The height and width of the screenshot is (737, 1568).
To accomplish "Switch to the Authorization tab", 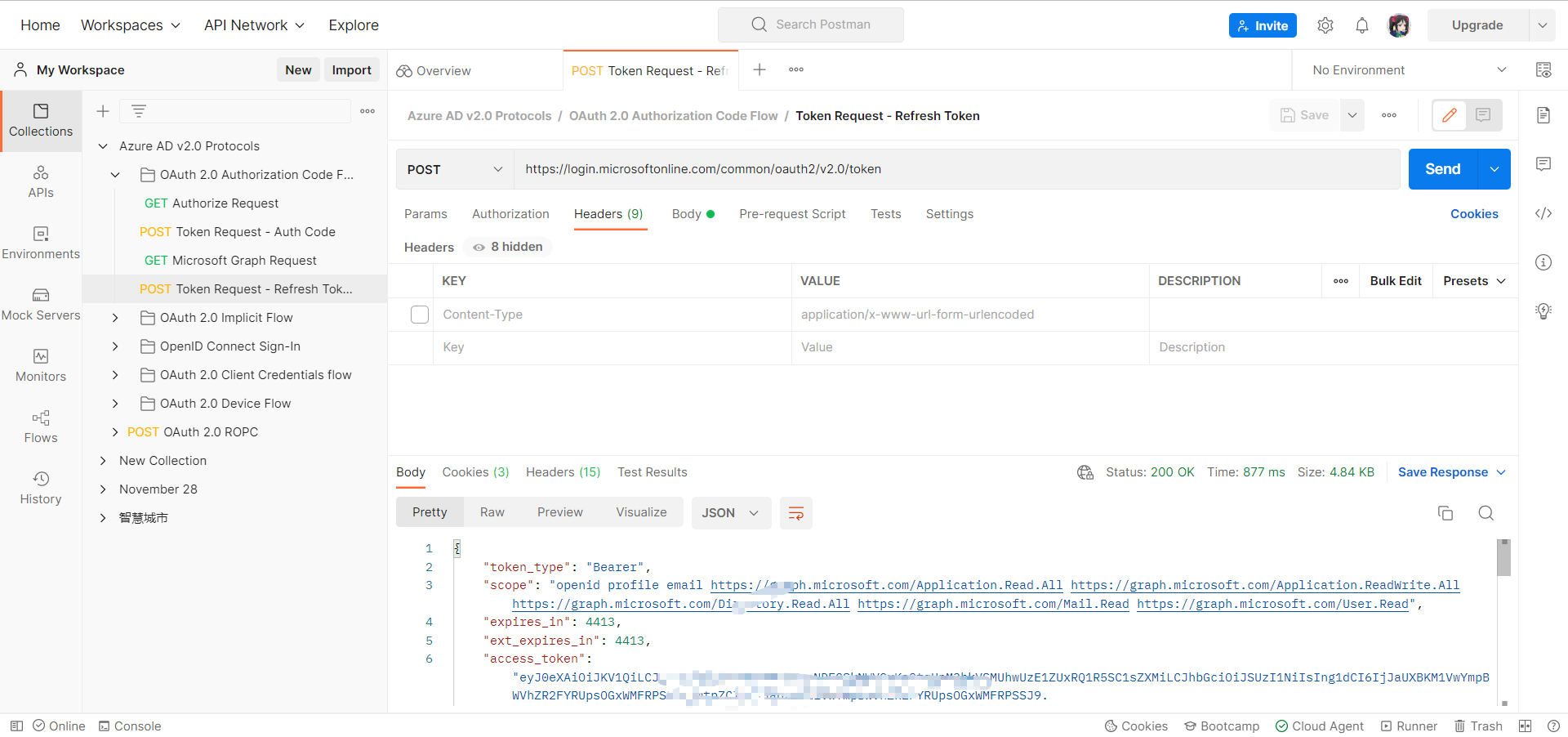I will pos(510,213).
